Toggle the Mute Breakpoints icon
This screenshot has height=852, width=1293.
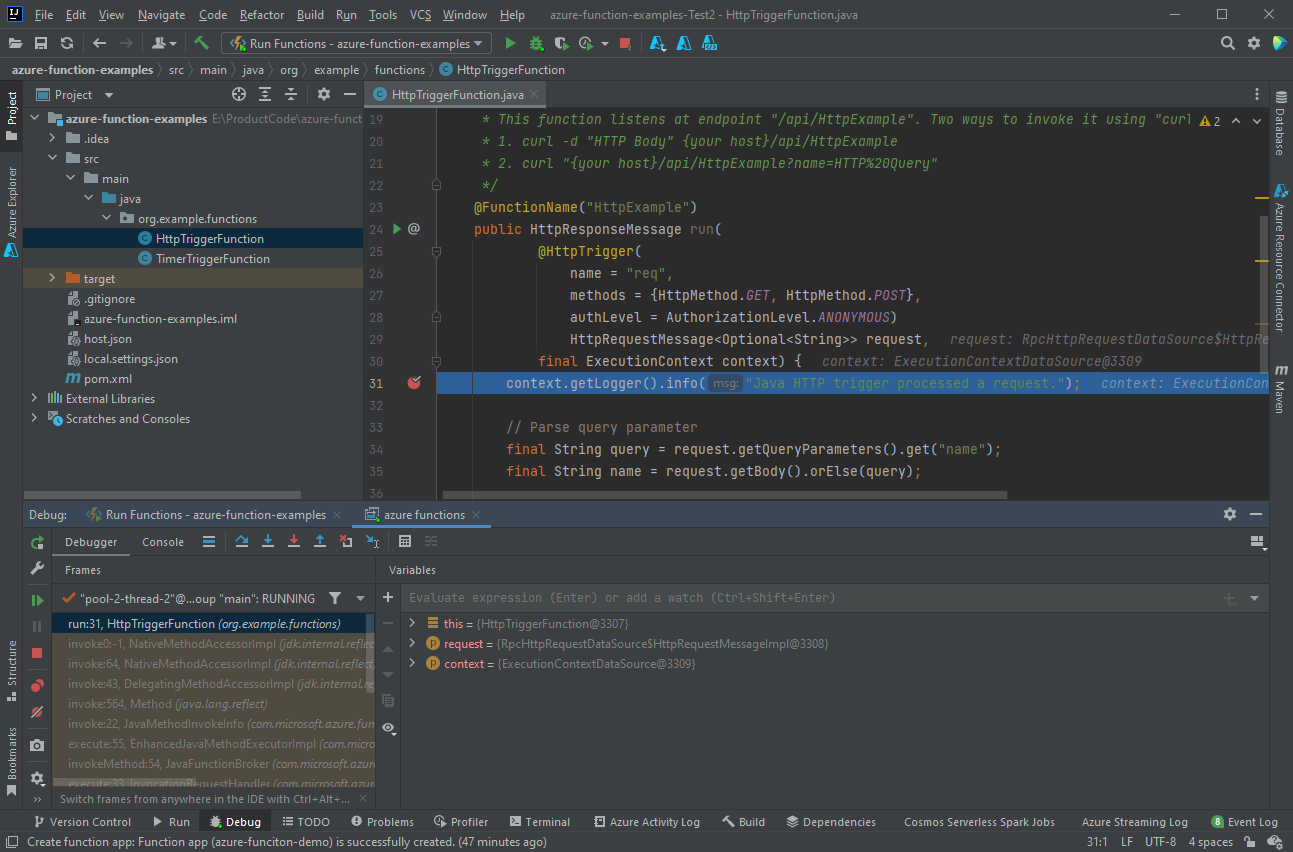(37, 713)
